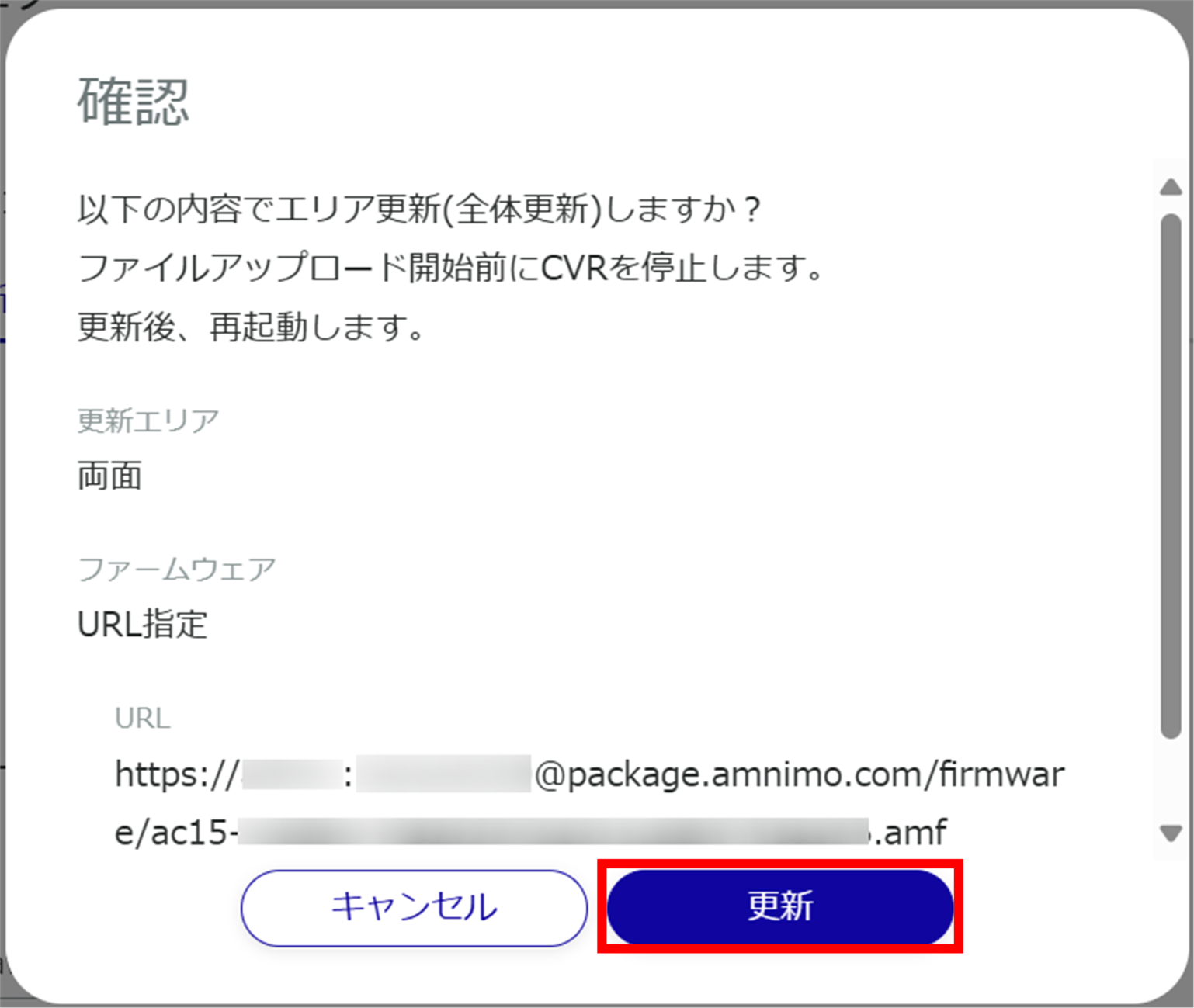Select the URL指定 value text

(x=143, y=624)
